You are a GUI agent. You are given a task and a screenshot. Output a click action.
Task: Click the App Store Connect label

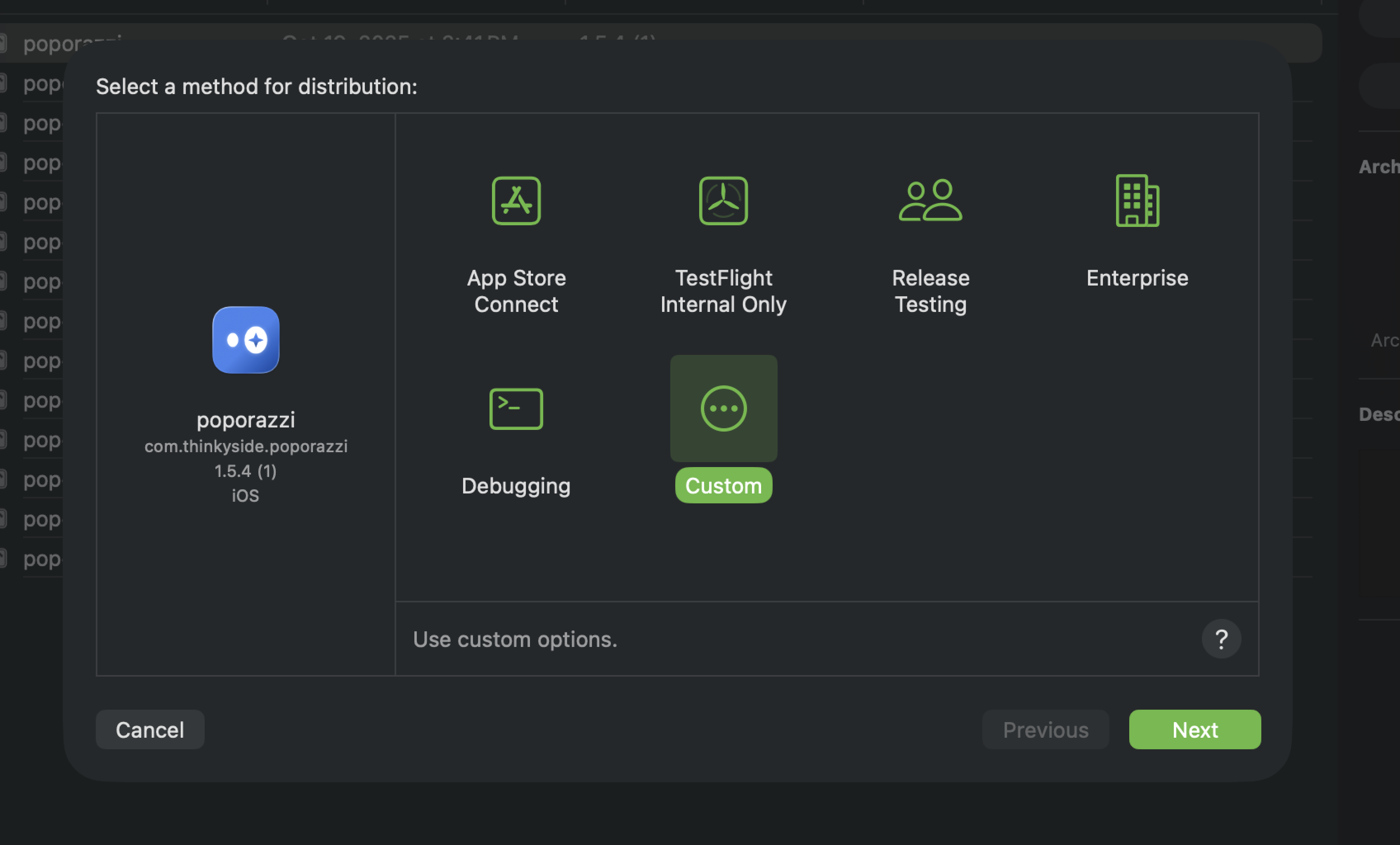516,291
